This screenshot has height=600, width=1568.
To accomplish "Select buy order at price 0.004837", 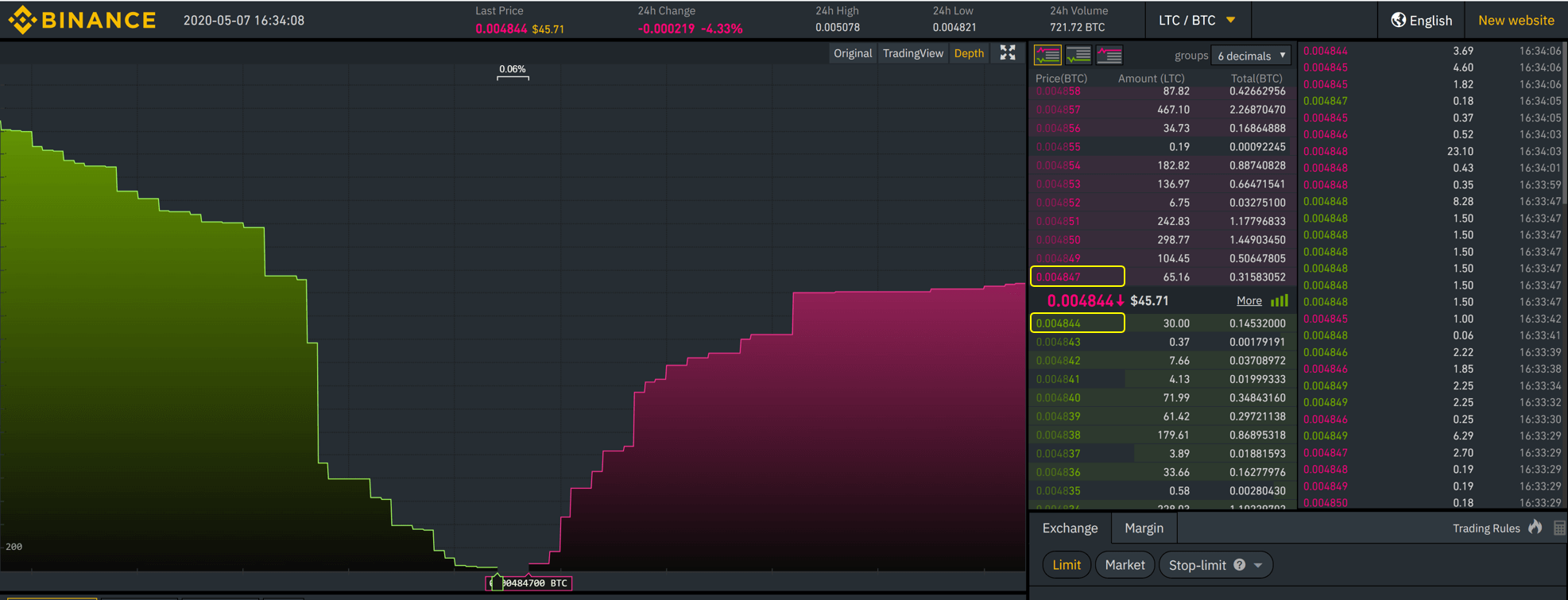I will [1163, 454].
